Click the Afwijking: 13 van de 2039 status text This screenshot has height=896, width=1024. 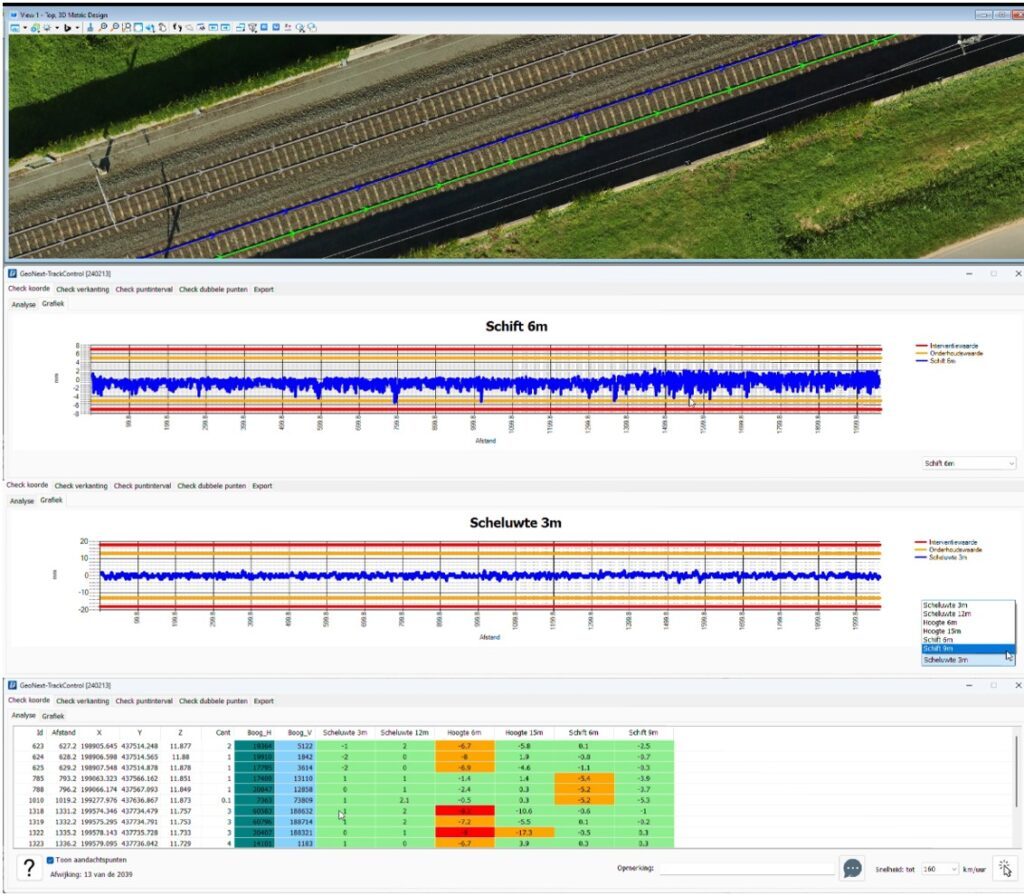[x=91, y=874]
